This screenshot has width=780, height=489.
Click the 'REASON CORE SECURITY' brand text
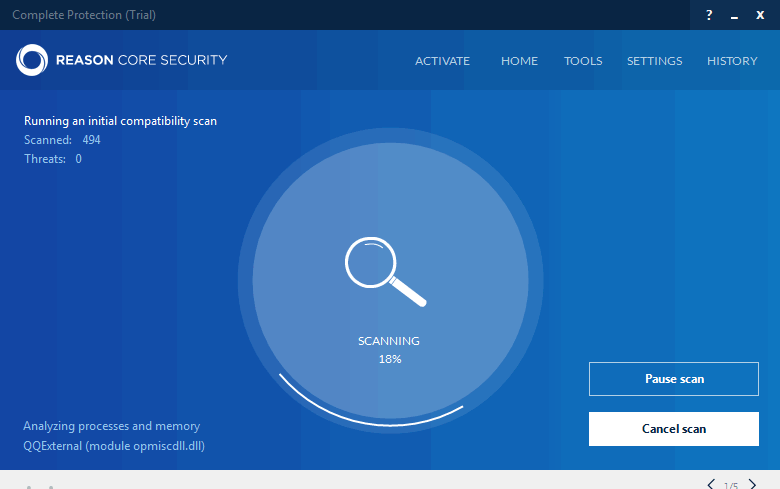tap(141, 60)
